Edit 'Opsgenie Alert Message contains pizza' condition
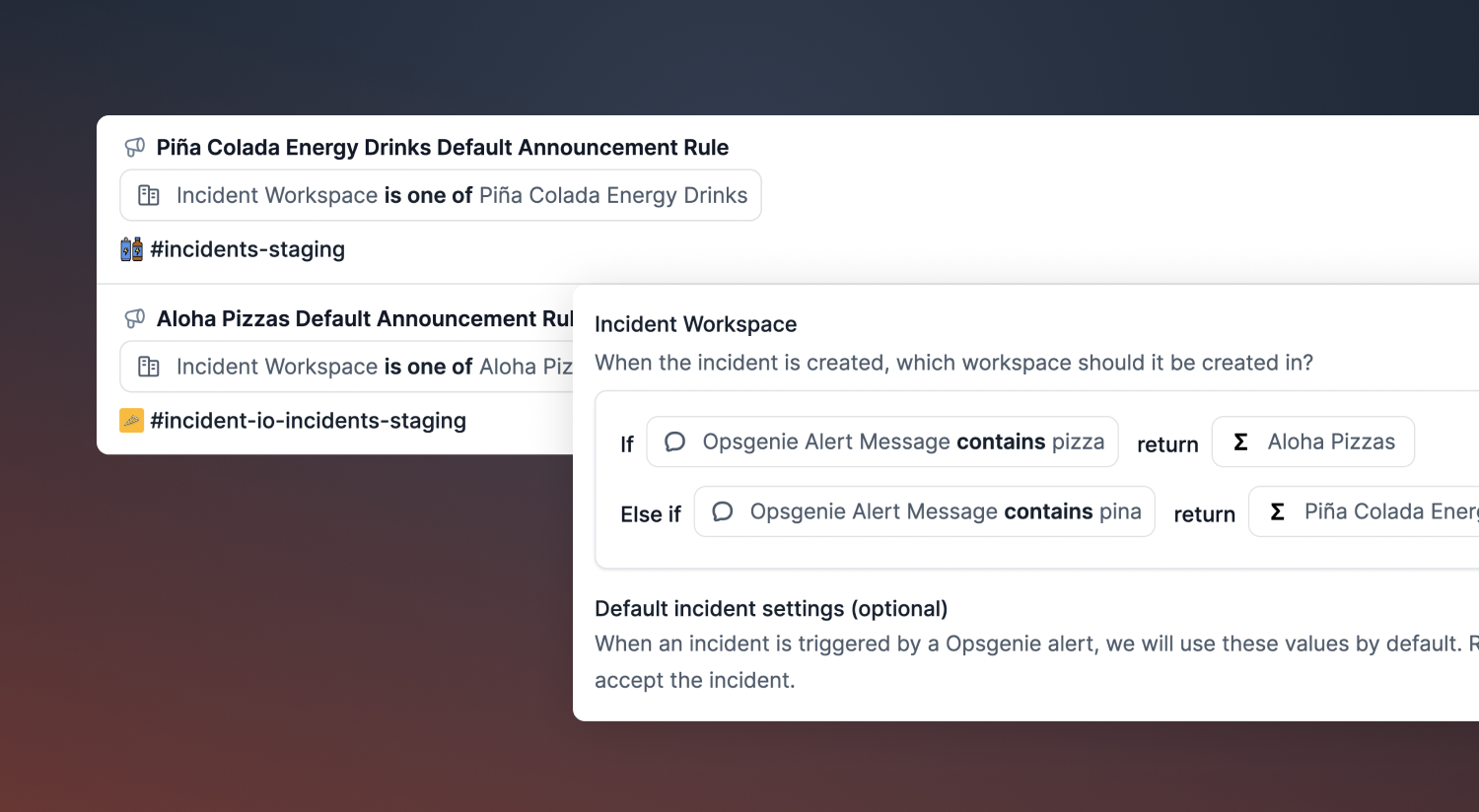Screen dimensions: 1479x812 (882, 441)
